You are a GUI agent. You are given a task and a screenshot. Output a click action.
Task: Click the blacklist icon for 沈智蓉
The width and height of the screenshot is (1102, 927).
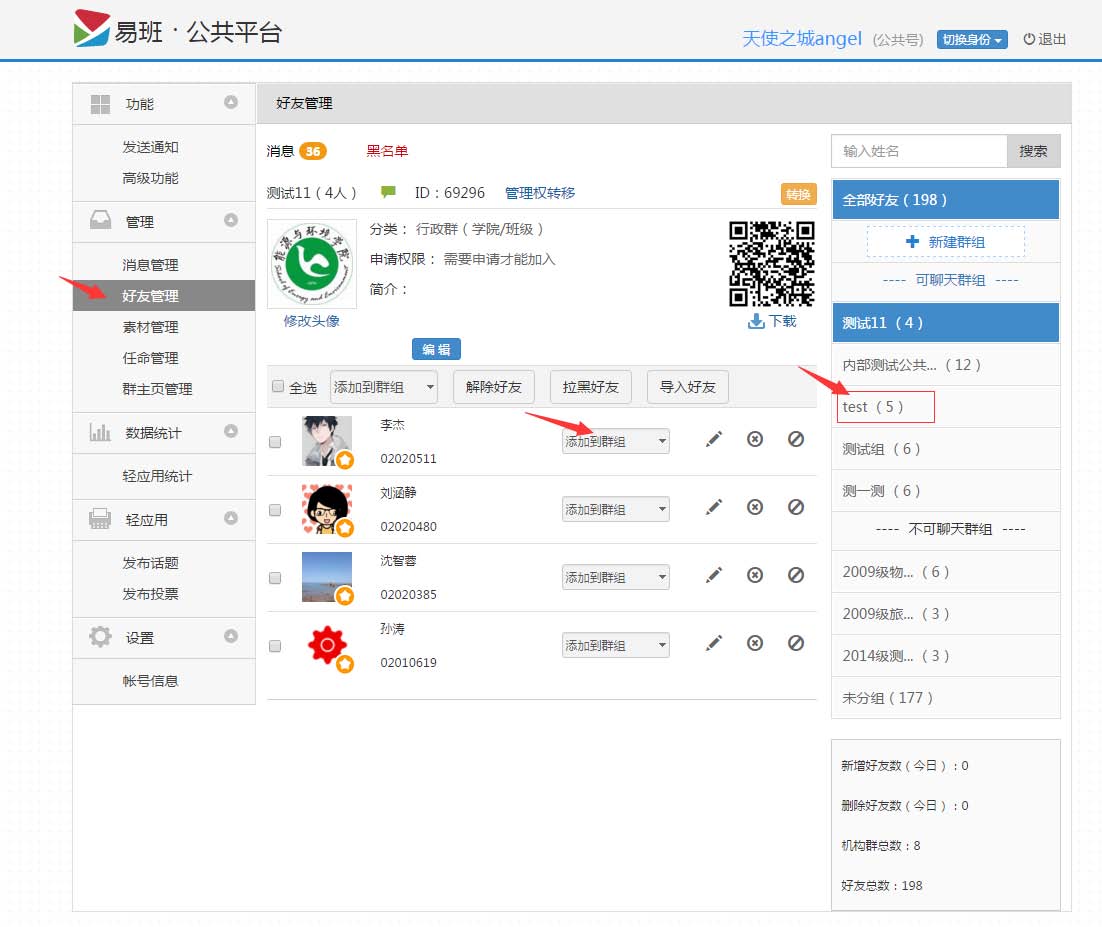[796, 576]
